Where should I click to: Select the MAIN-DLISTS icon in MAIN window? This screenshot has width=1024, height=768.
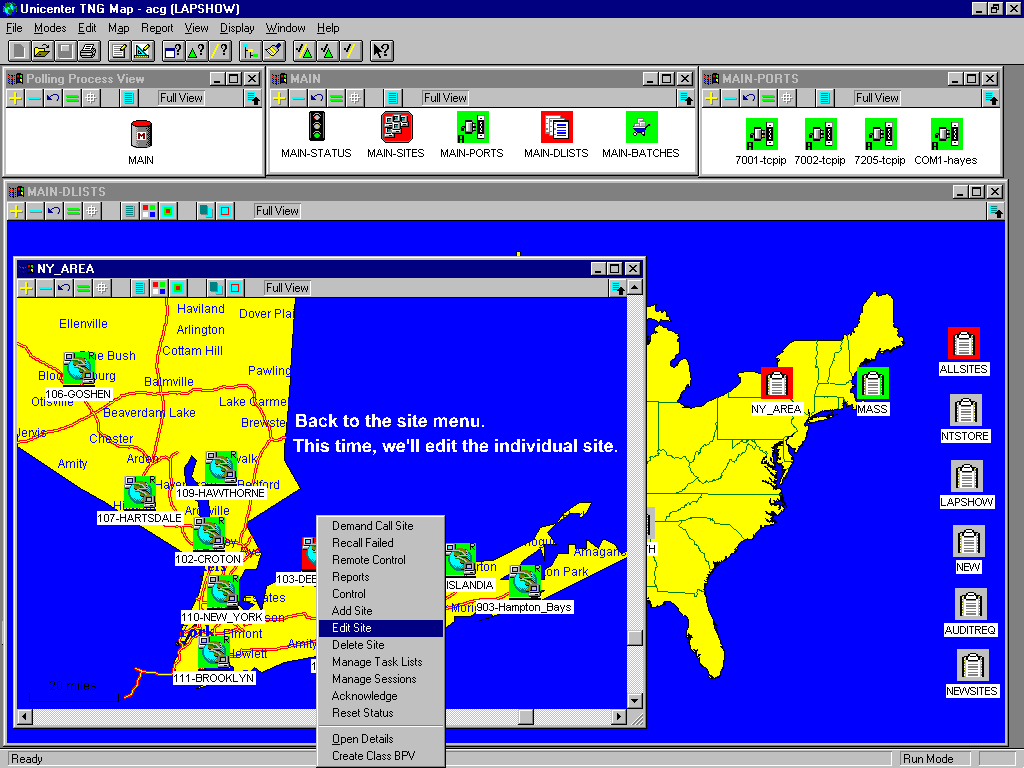pyautogui.click(x=556, y=127)
